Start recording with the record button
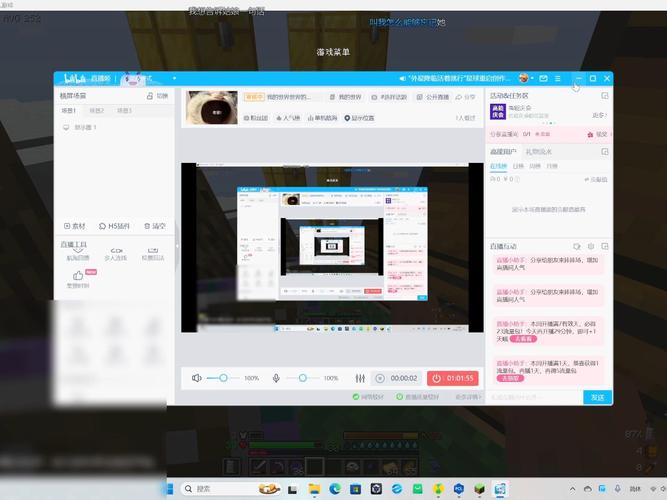Viewport: 667px width, 500px height. tap(380, 378)
